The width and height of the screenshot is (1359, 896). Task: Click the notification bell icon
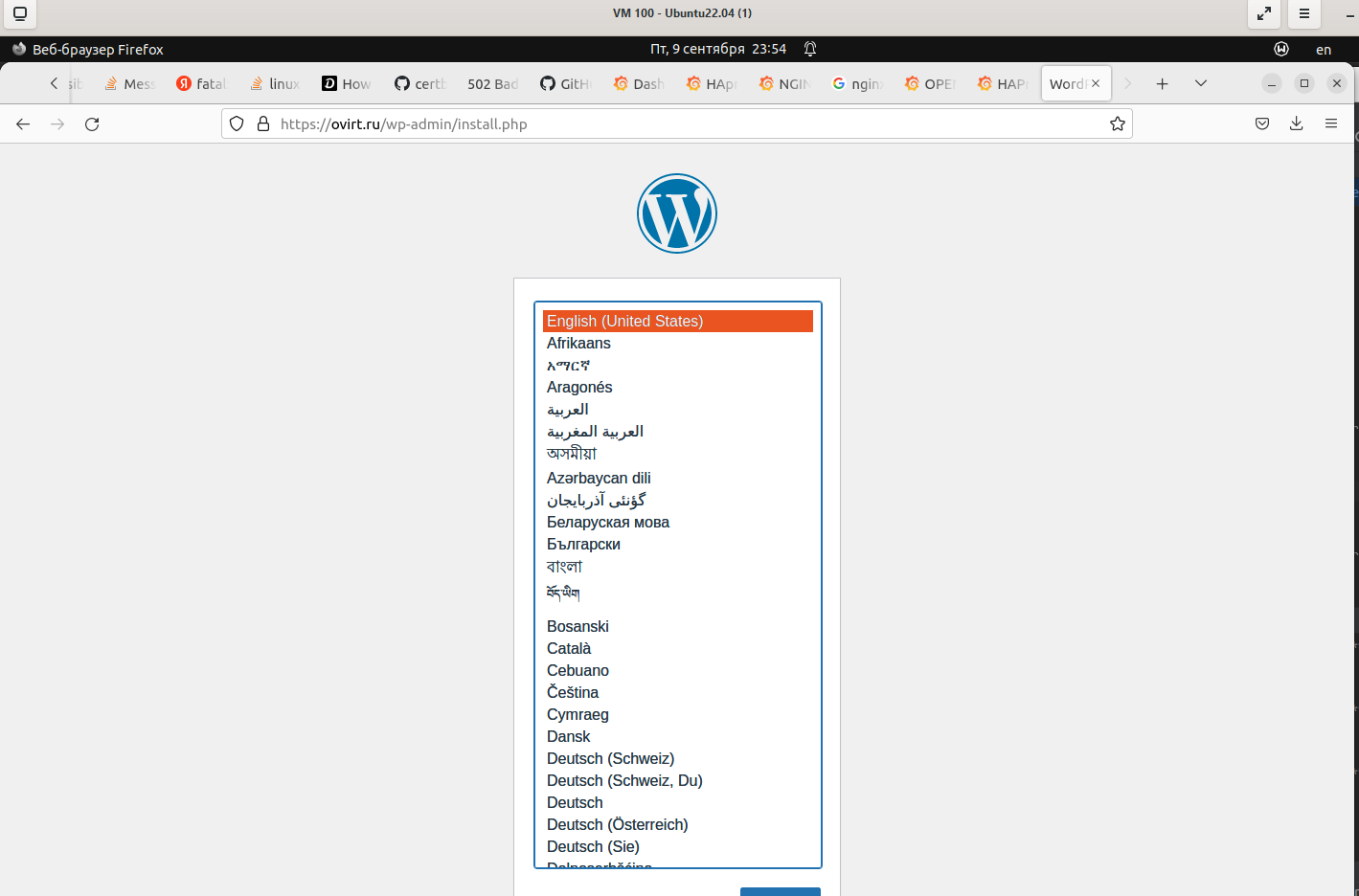click(810, 49)
